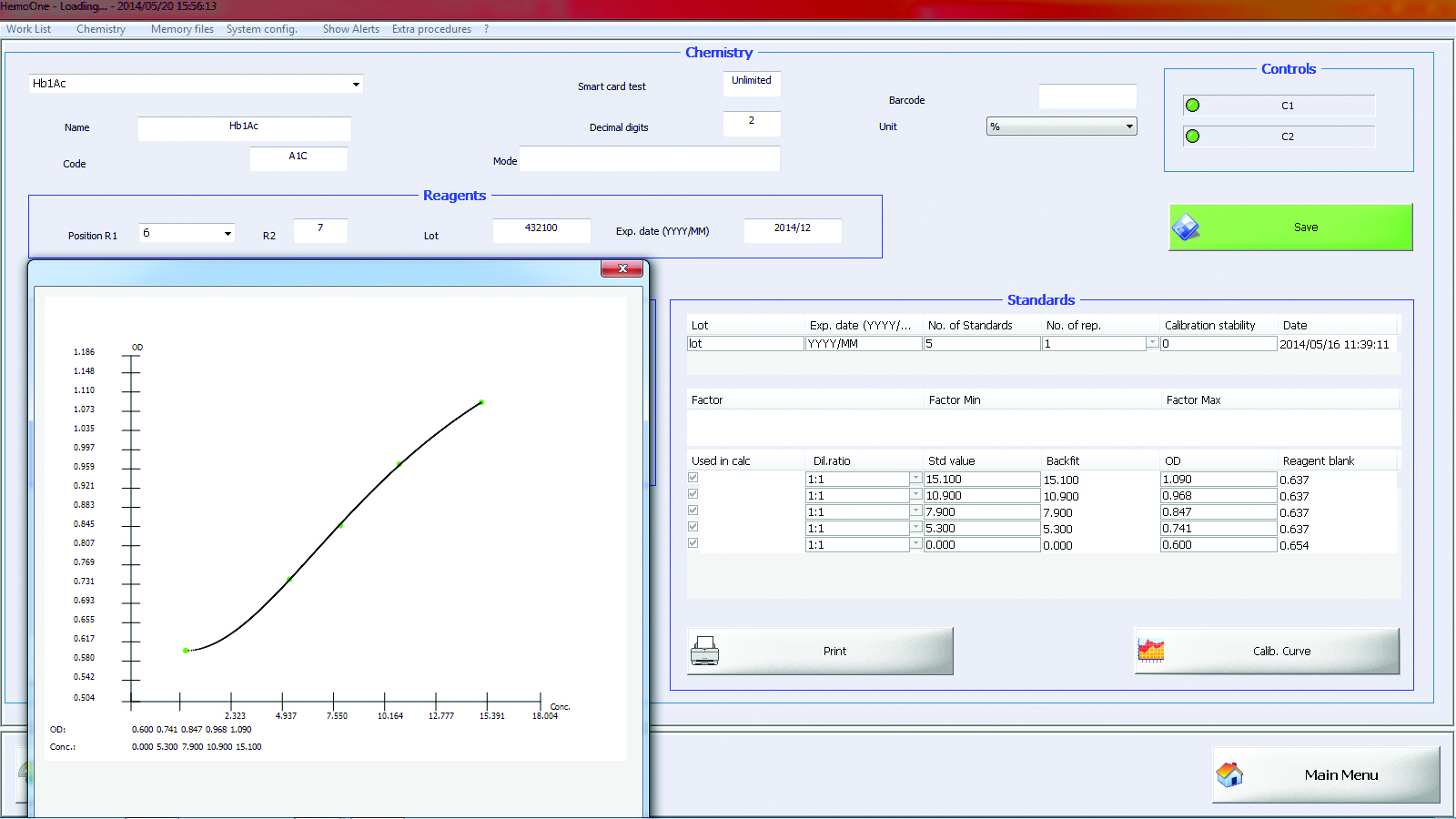
Task: Close the calibration curve popup window
Action: 622,268
